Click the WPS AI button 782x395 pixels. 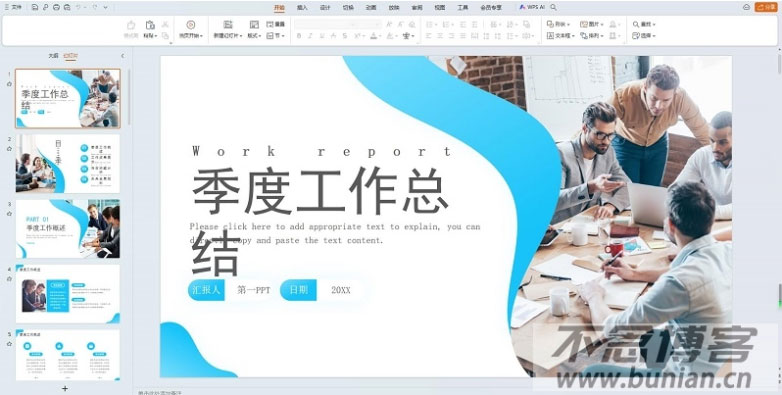pyautogui.click(x=532, y=7)
